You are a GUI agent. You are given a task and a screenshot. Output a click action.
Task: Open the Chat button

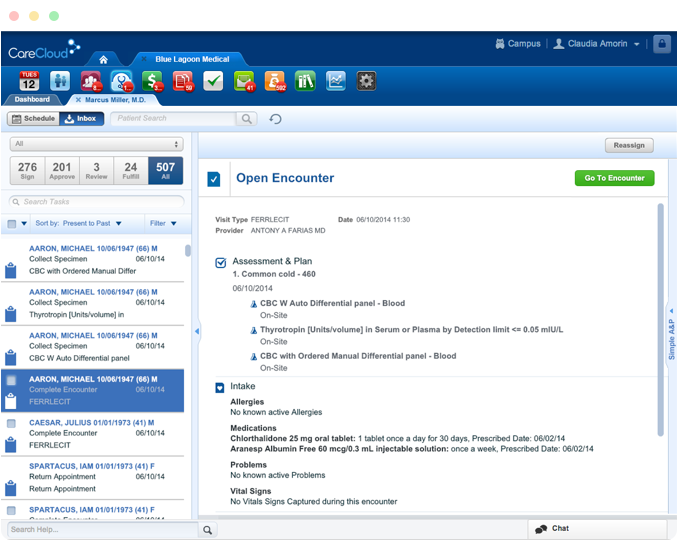click(597, 529)
